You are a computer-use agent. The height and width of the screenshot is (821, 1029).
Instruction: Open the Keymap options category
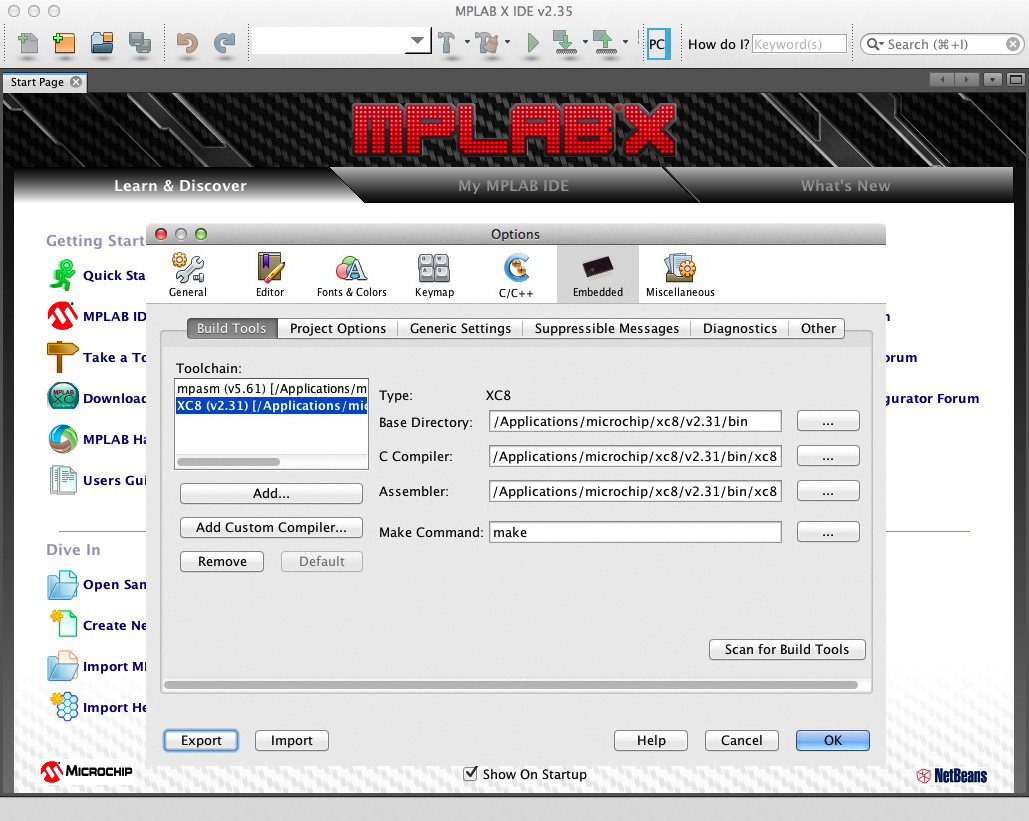(x=434, y=275)
